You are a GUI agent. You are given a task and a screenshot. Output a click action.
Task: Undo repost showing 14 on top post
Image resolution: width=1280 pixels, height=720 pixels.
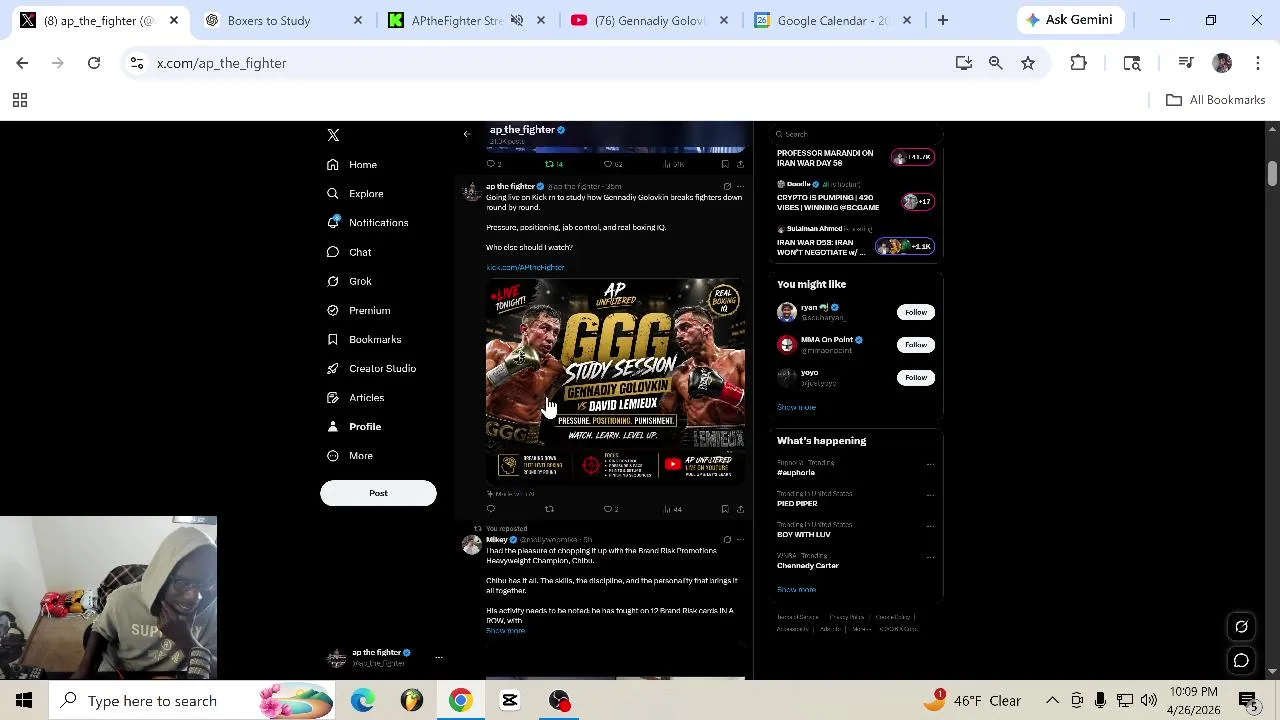[553, 164]
